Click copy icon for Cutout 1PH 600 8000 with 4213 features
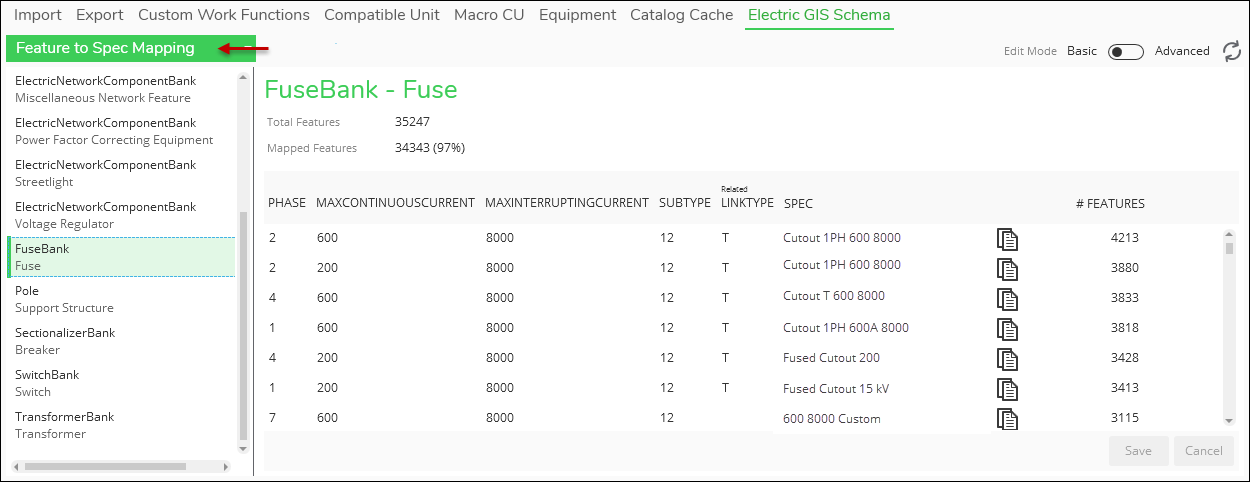This screenshot has width=1250, height=482. tap(1007, 239)
